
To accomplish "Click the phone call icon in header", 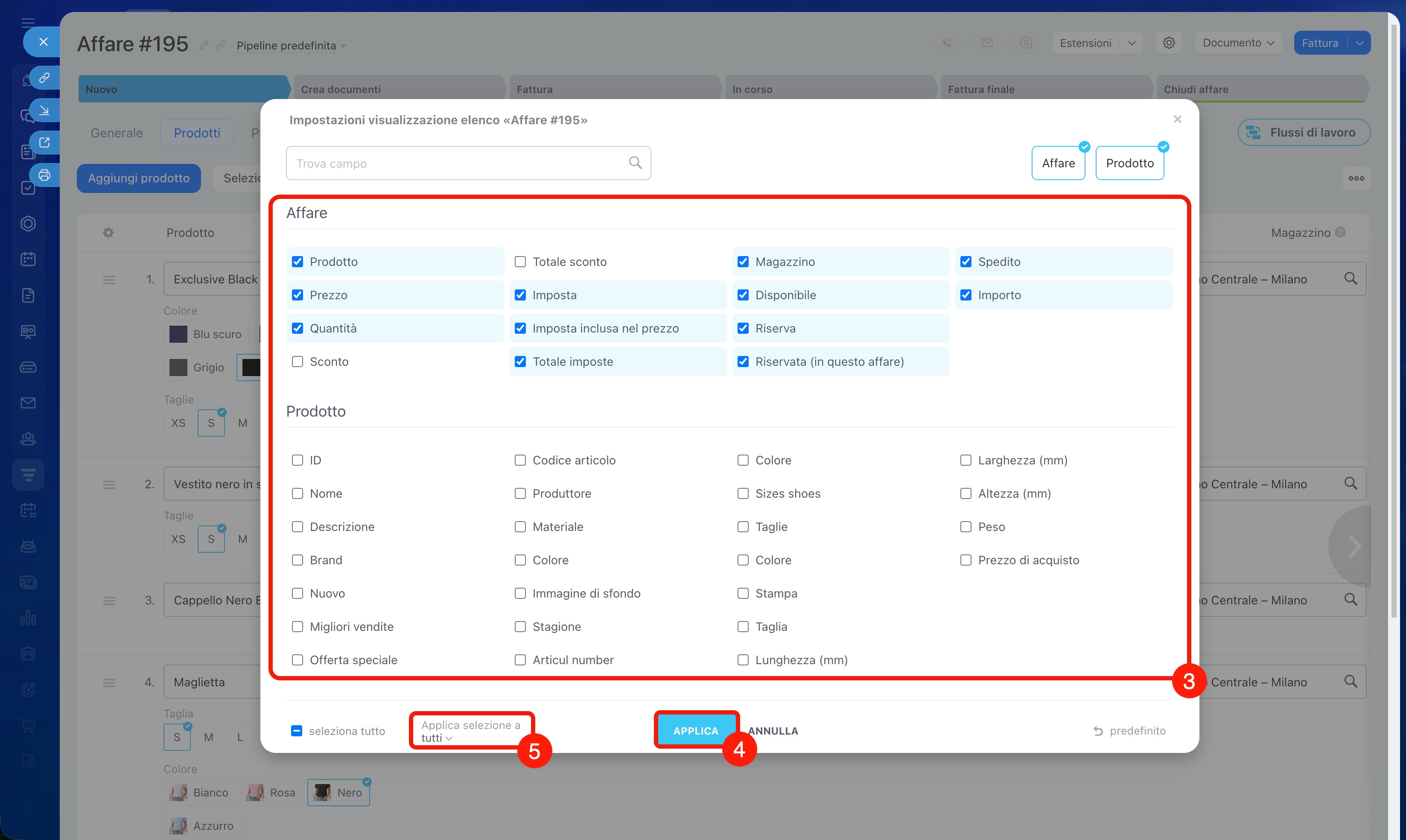I will click(947, 43).
